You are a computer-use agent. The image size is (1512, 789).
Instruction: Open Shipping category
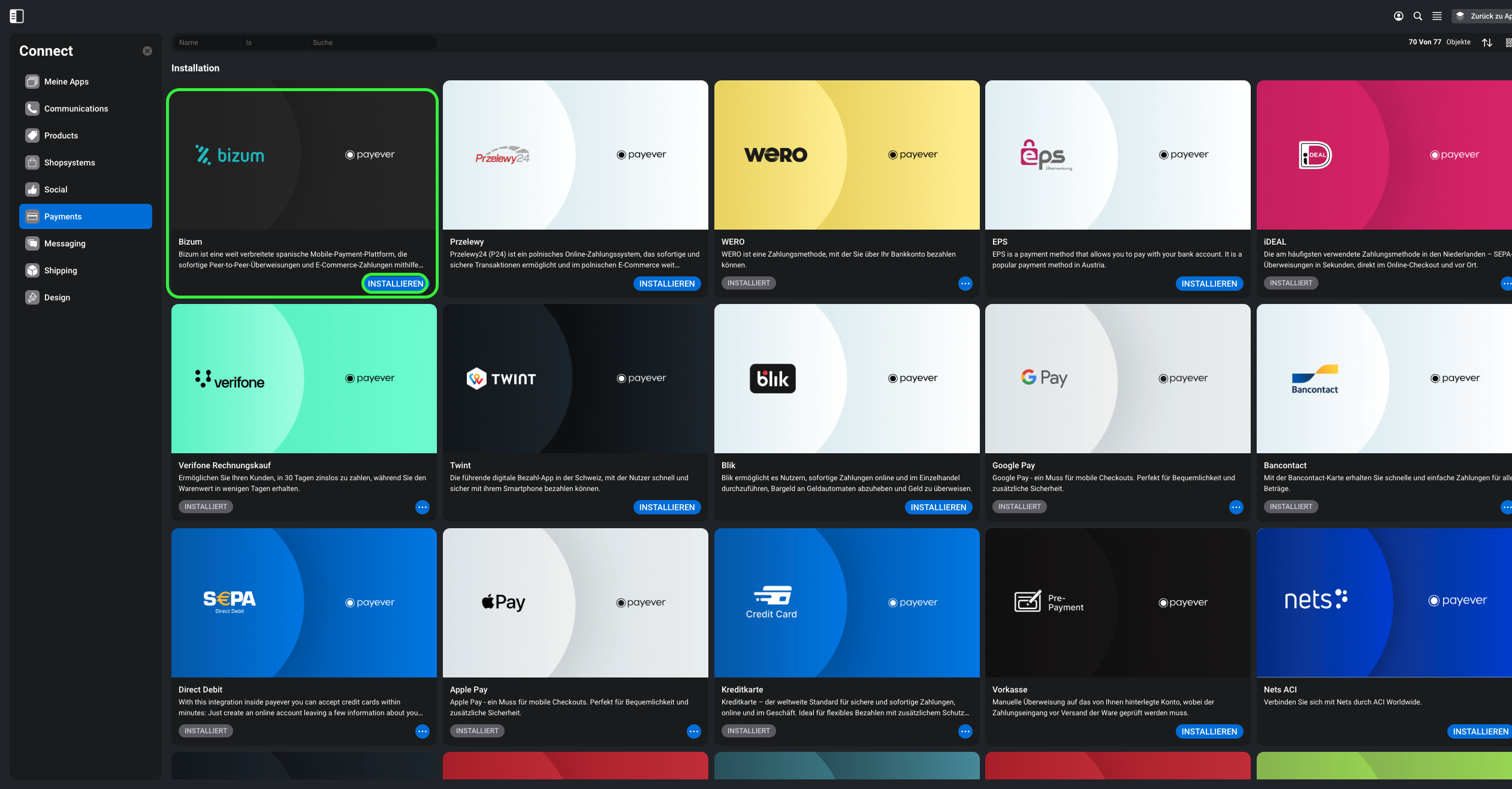pos(86,270)
